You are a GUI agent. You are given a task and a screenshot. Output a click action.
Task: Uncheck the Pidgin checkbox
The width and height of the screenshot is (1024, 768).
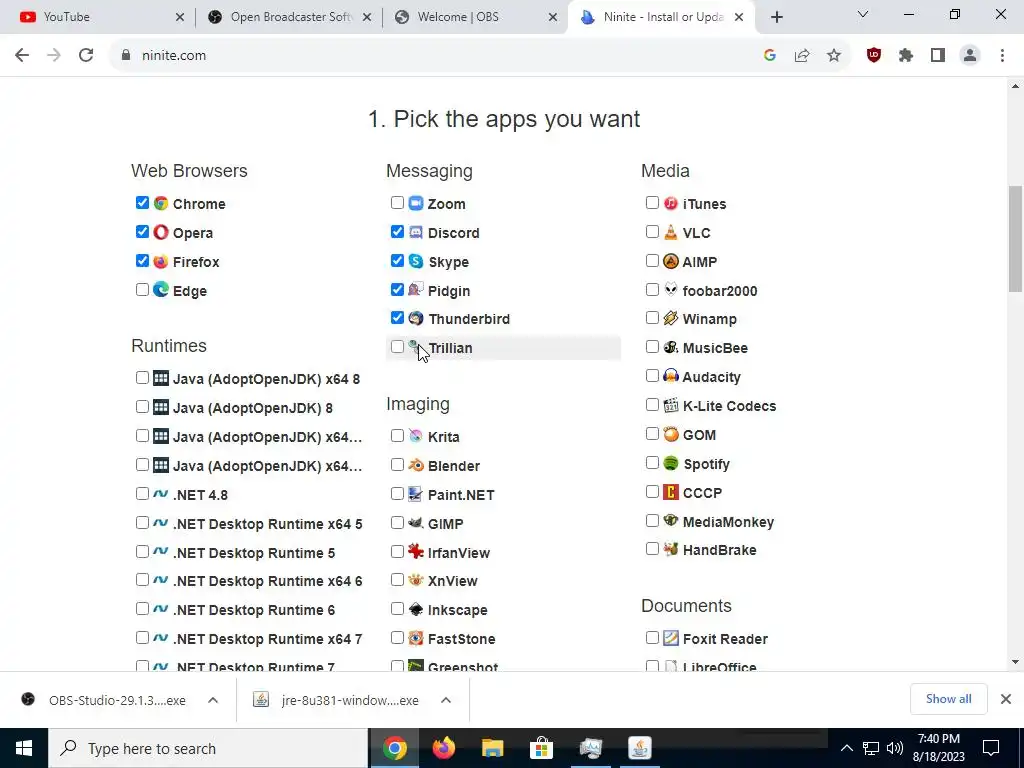[x=397, y=289]
